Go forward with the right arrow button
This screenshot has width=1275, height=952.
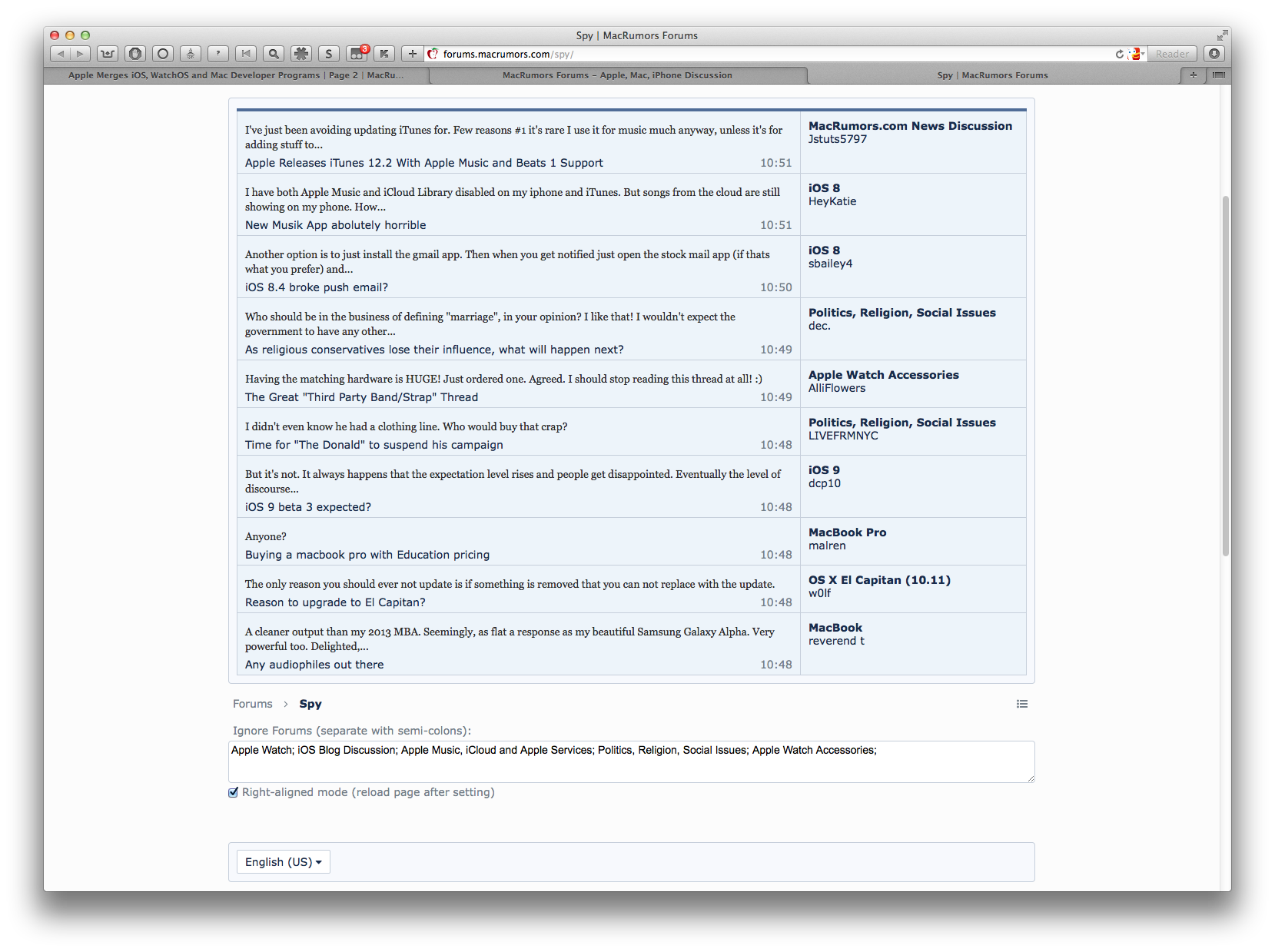pyautogui.click(x=81, y=54)
